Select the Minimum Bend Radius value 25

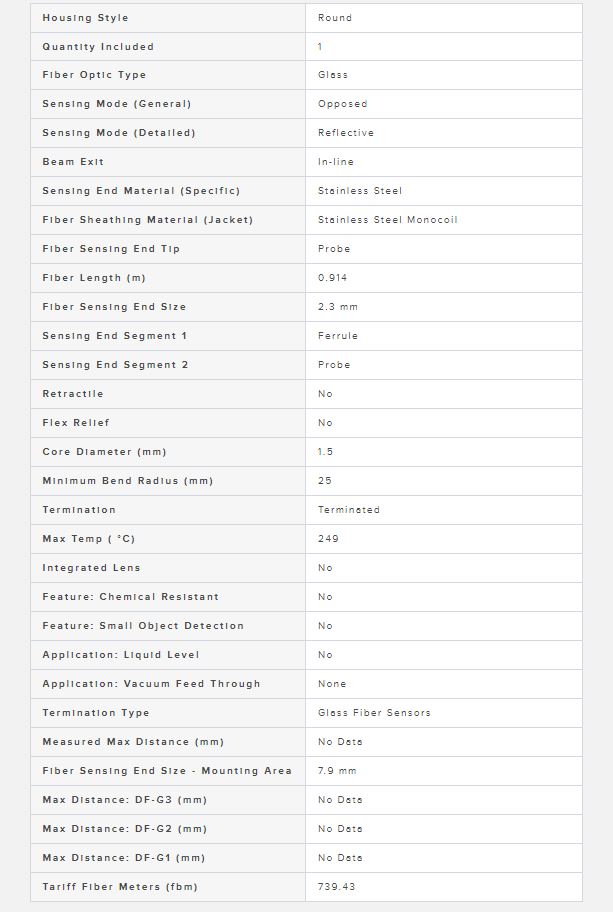click(325, 481)
